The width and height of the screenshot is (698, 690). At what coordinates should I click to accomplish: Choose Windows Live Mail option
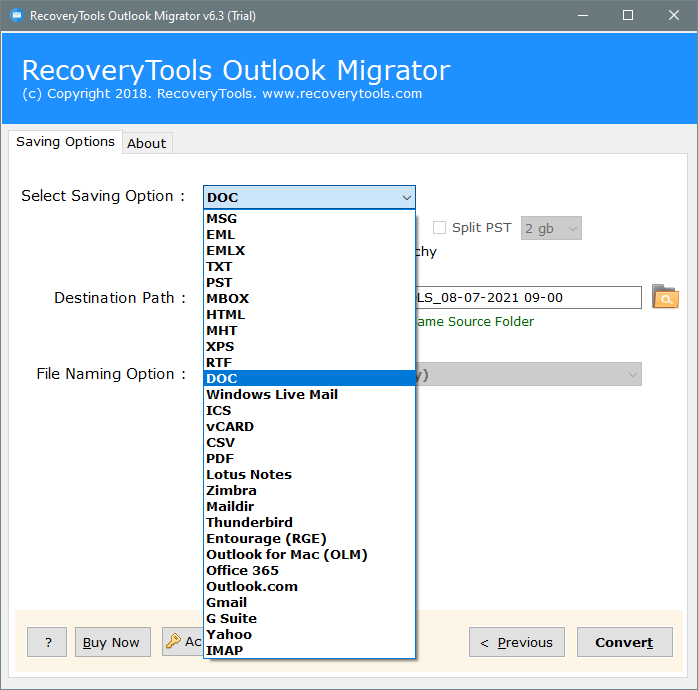[x=309, y=395]
